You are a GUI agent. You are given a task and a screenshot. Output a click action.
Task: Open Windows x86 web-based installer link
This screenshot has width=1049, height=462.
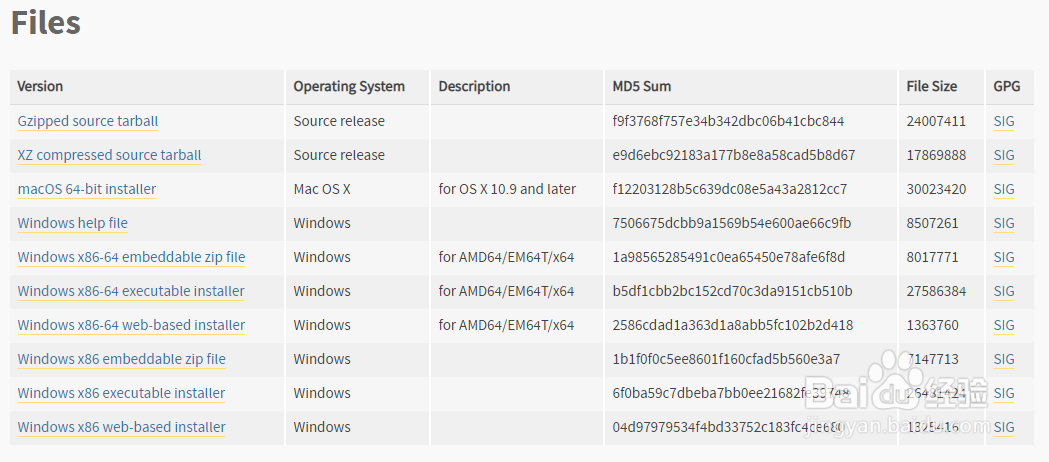121,427
